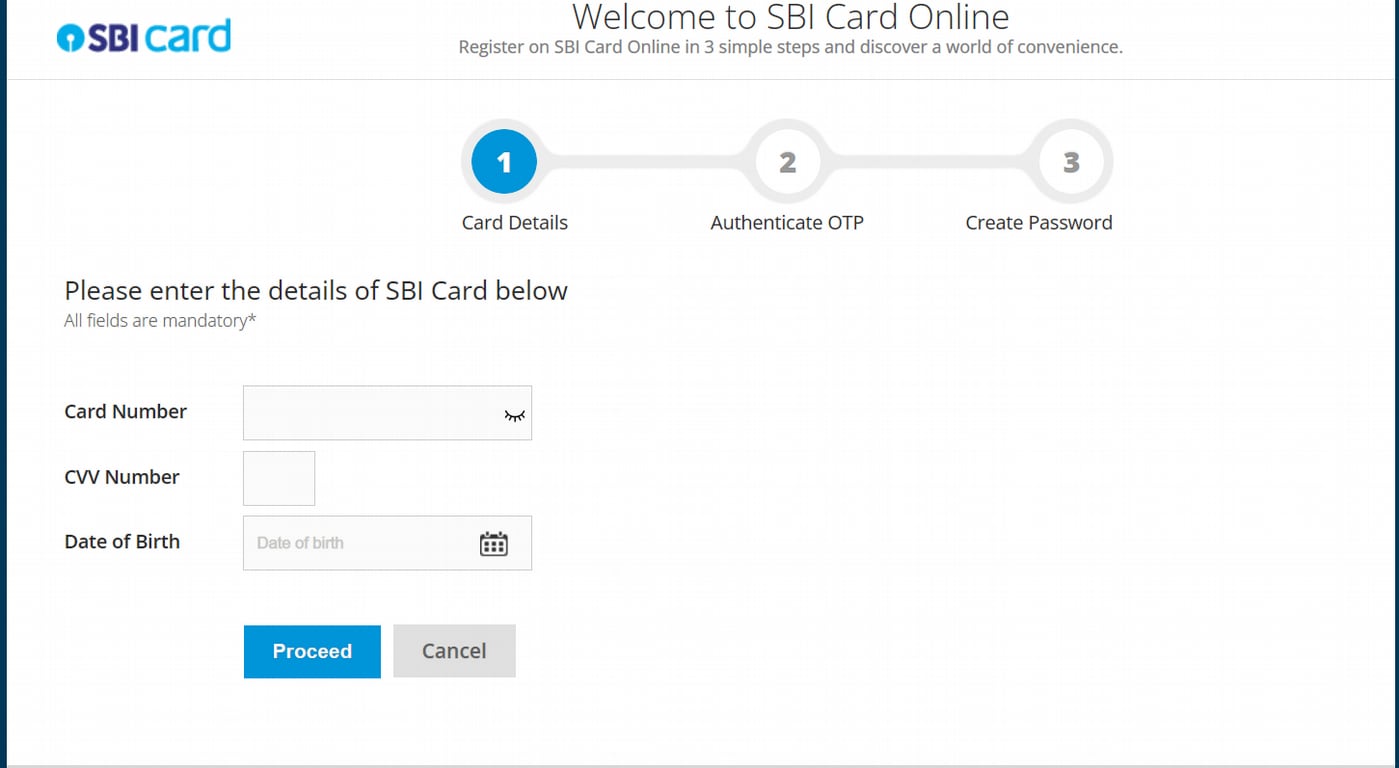Select step 1 circle for Card Details

pos(503,161)
